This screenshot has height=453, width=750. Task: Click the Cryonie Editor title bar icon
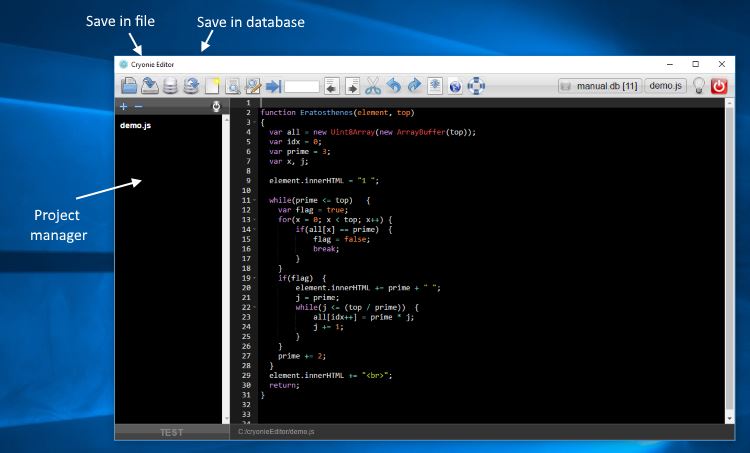123,64
